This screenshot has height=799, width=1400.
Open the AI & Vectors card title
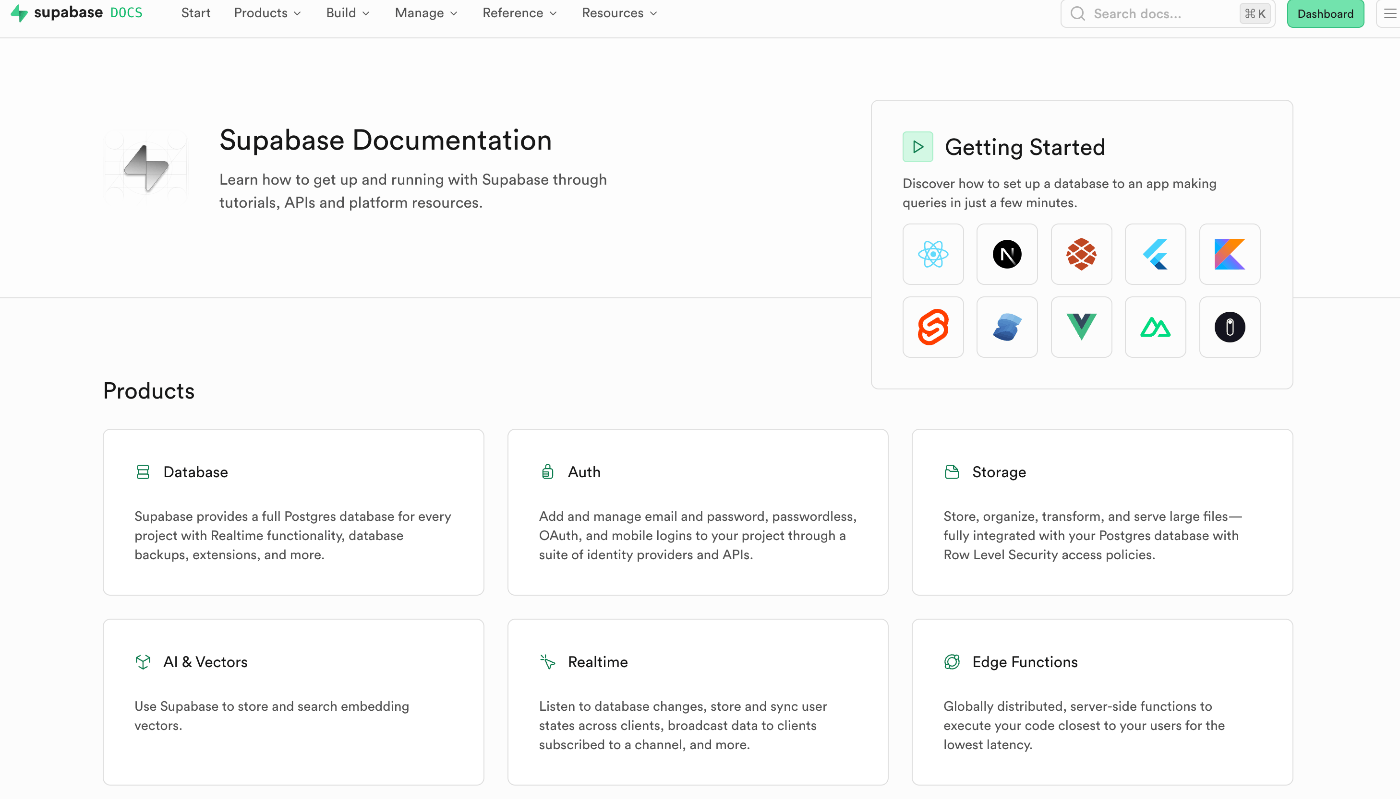point(205,662)
